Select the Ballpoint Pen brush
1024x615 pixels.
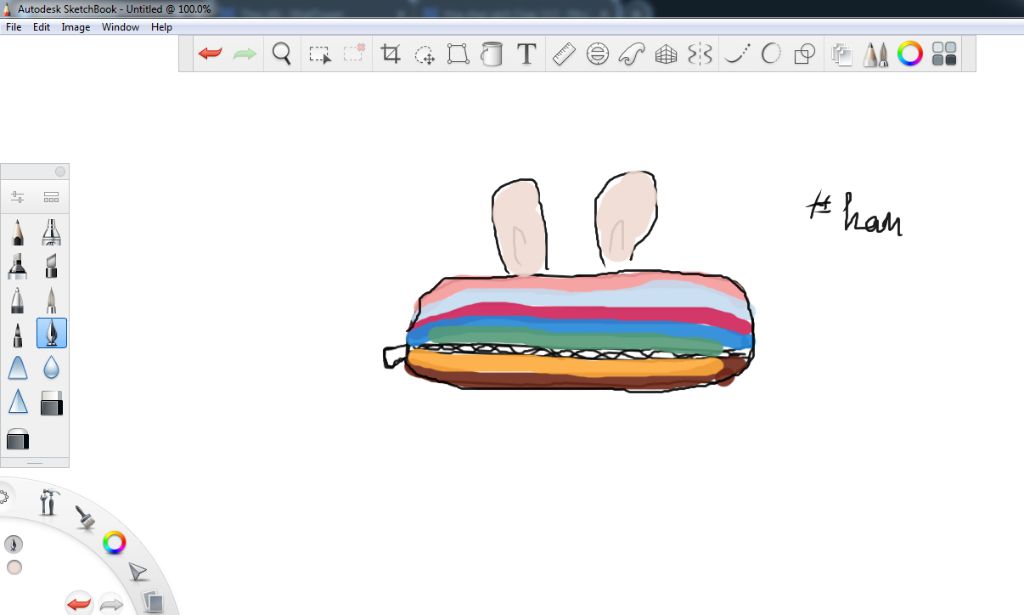(x=18, y=300)
